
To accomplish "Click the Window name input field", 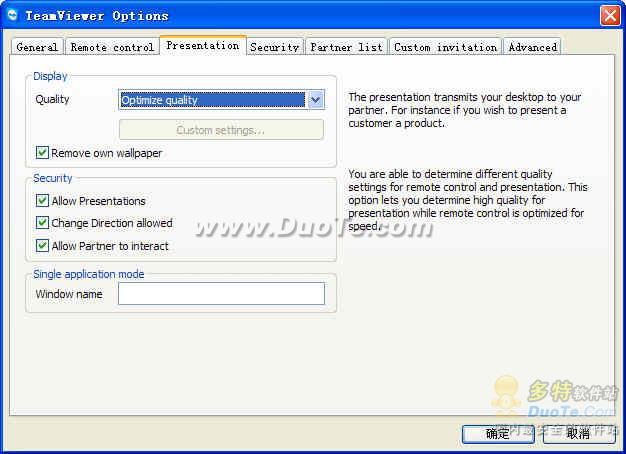I will pos(222,293).
